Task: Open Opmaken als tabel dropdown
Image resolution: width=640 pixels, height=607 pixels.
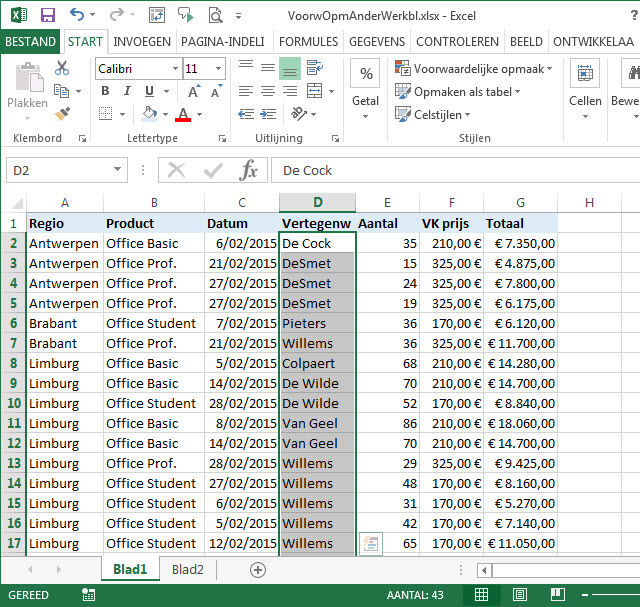Action: pyautogui.click(x=458, y=92)
